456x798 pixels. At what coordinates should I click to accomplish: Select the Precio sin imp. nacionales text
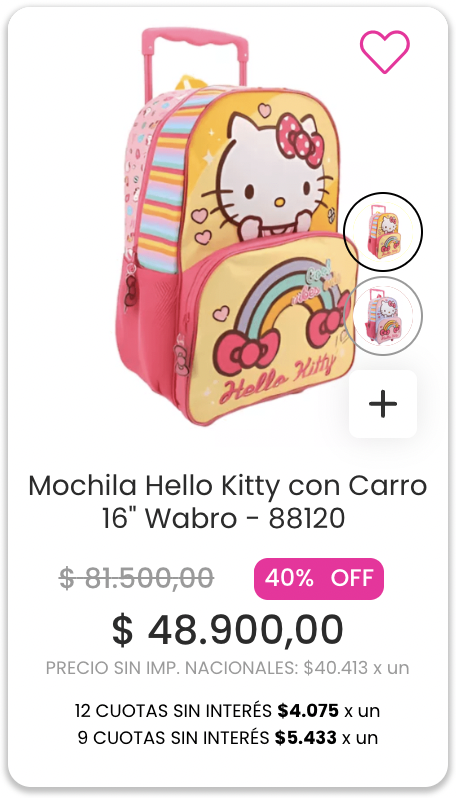[227, 668]
